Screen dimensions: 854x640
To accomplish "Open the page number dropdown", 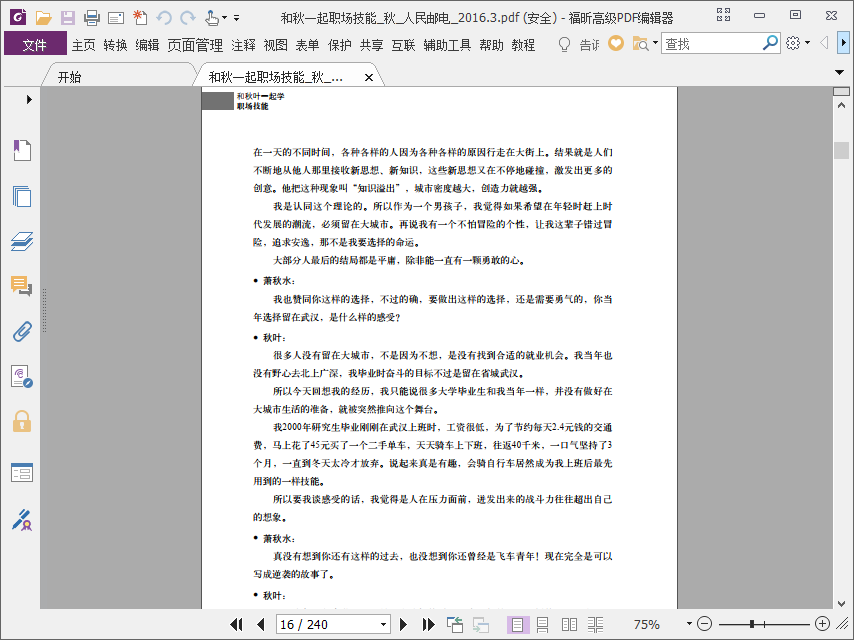I will coord(383,624).
